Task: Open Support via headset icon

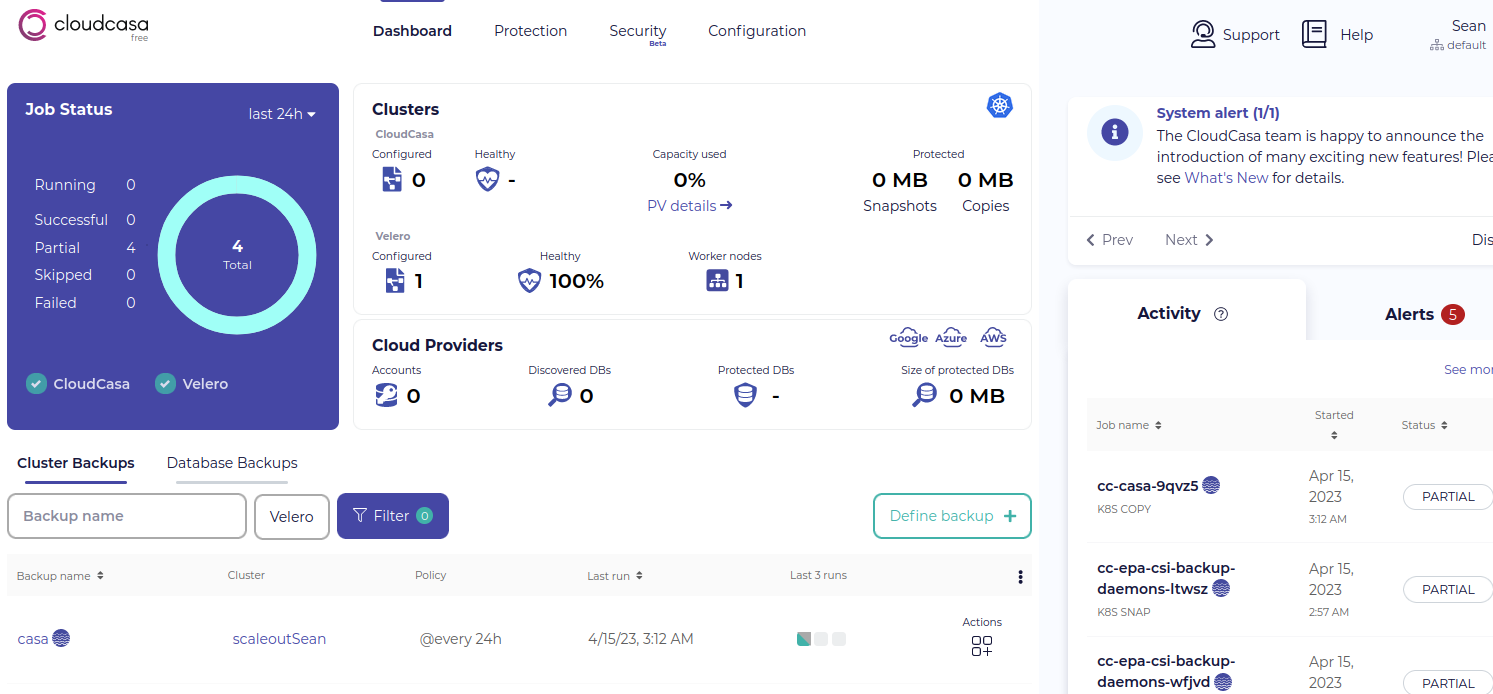Action: [1203, 34]
